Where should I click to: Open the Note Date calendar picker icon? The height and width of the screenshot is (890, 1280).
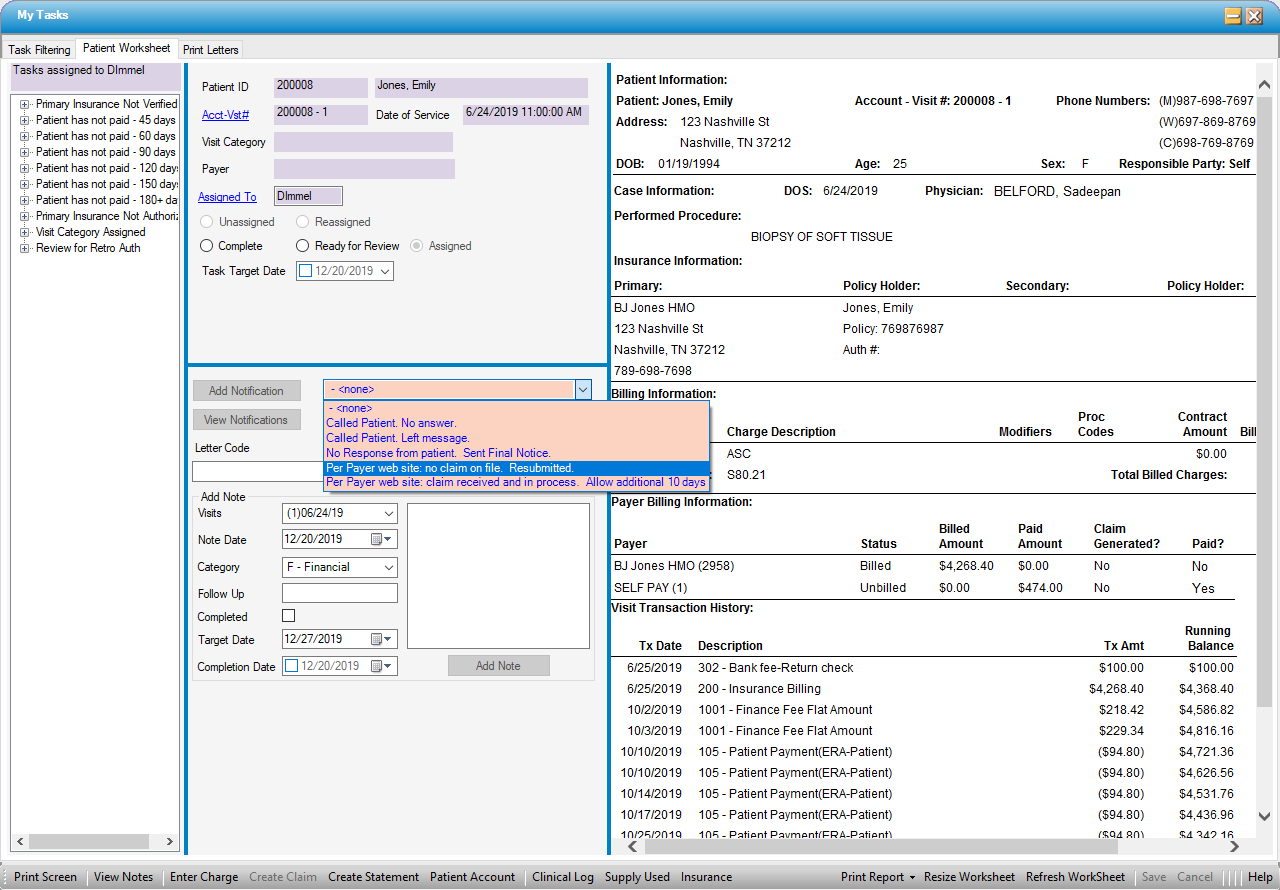pyautogui.click(x=378, y=540)
